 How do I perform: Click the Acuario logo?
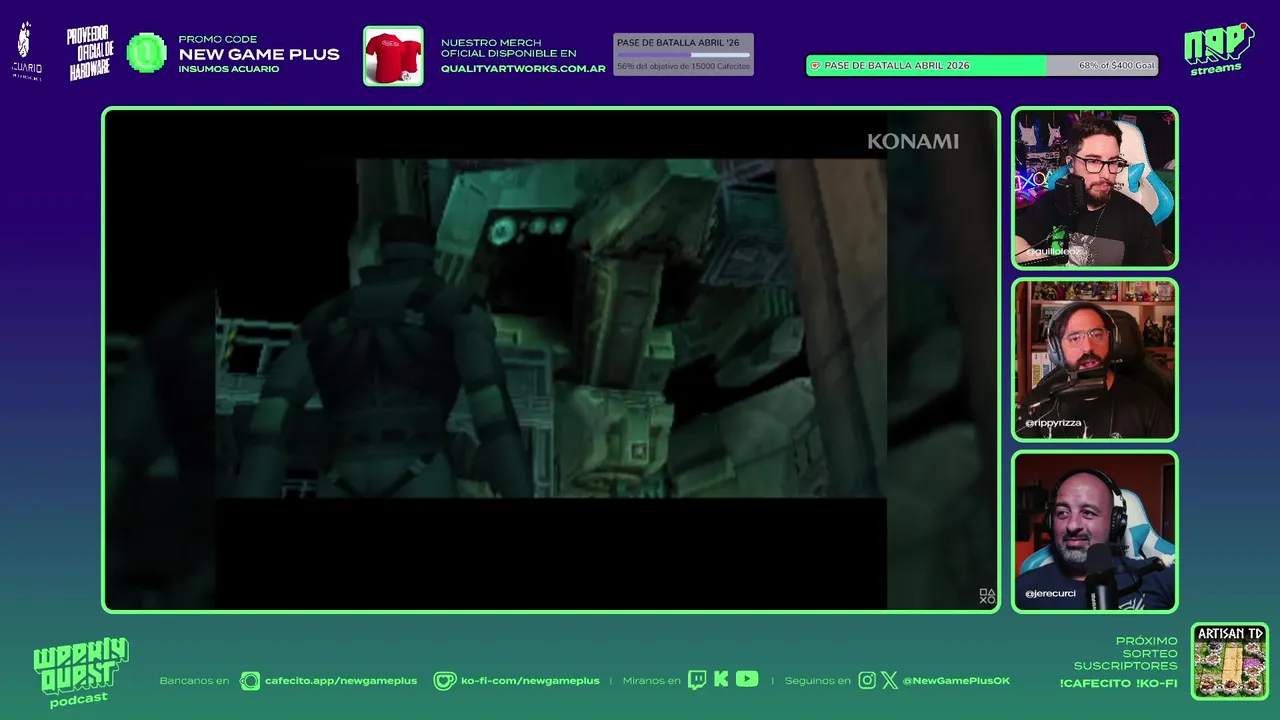tap(26, 52)
